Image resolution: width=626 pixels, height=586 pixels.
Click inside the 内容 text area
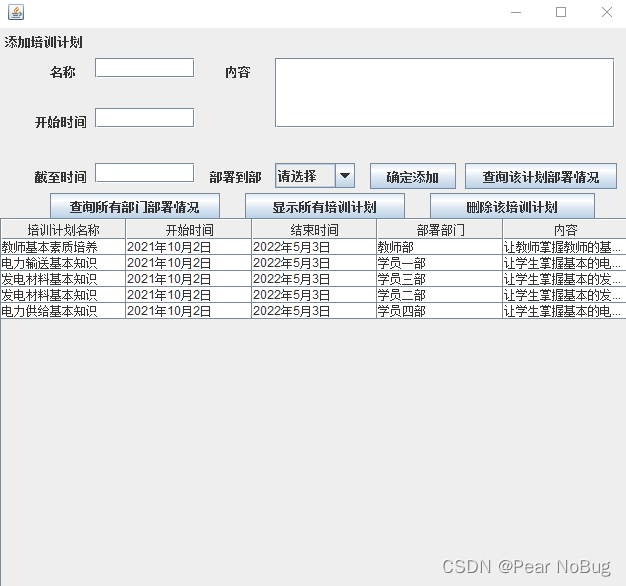pyautogui.click(x=444, y=93)
